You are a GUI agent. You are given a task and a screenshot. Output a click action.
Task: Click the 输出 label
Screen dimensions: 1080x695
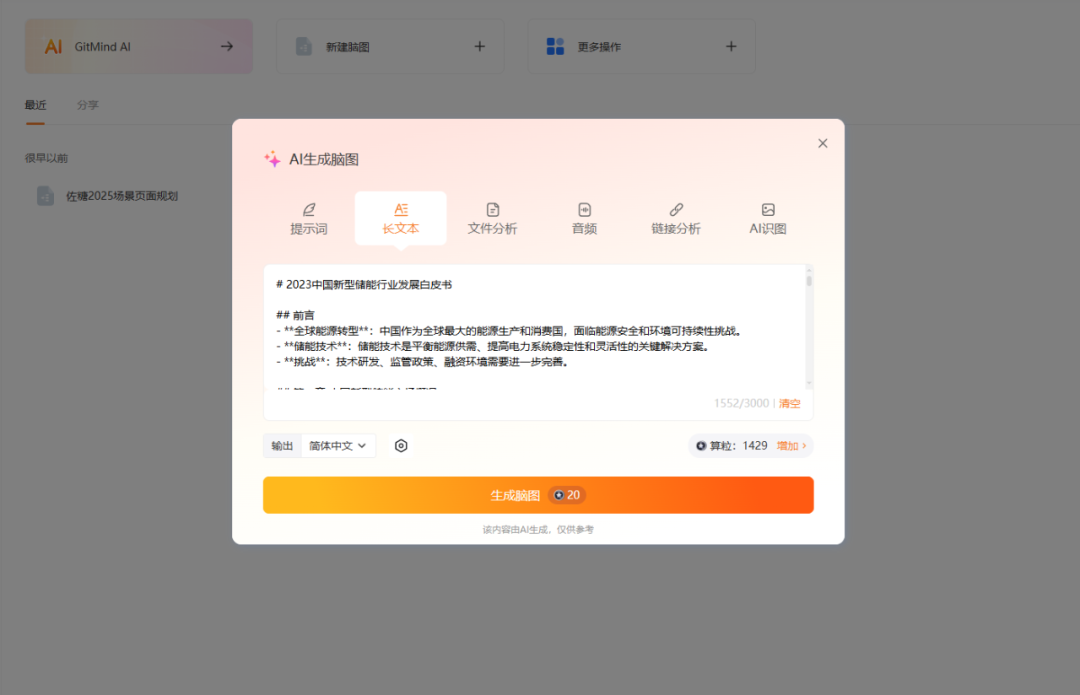(282, 446)
